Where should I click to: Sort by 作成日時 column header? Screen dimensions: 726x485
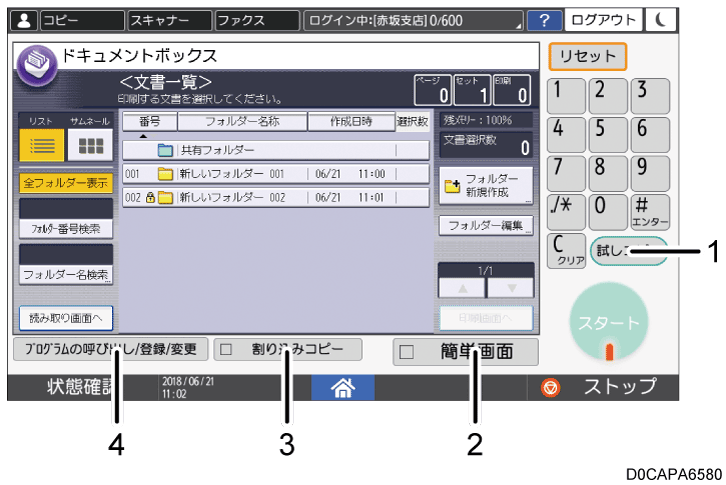(x=351, y=121)
